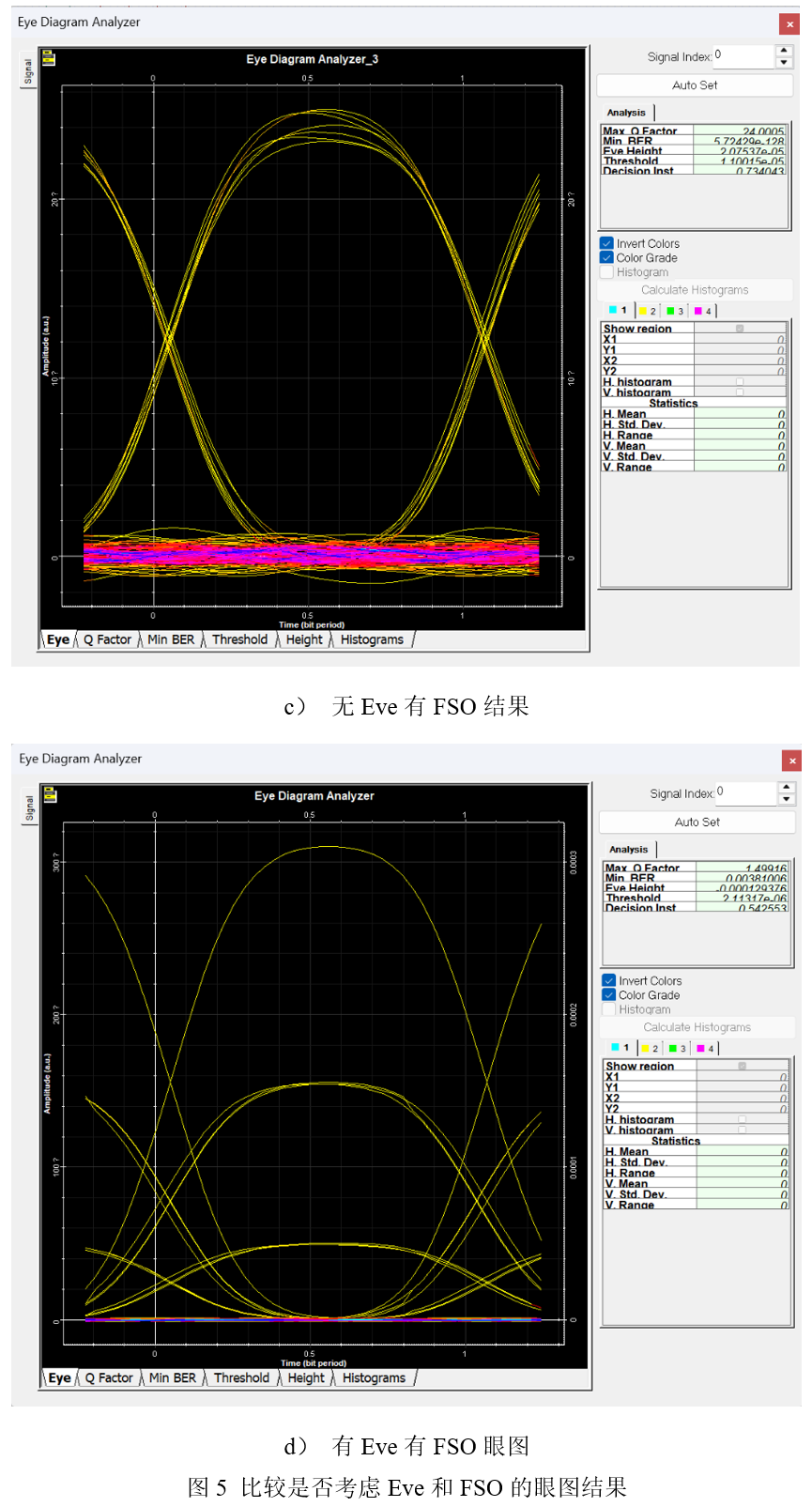Select yellow region marker 2 in the top window
The width and height of the screenshot is (812, 1507).
[x=648, y=311]
